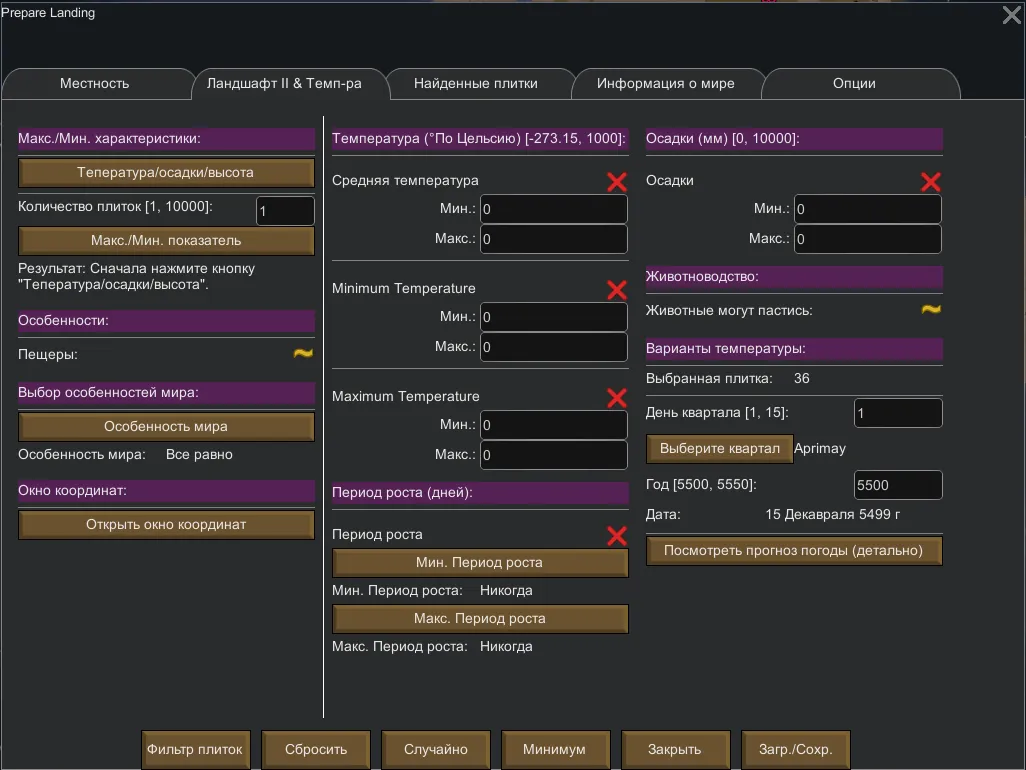The width and height of the screenshot is (1026, 770).
Task: Switch to the Местность tab
Action: (x=95, y=84)
